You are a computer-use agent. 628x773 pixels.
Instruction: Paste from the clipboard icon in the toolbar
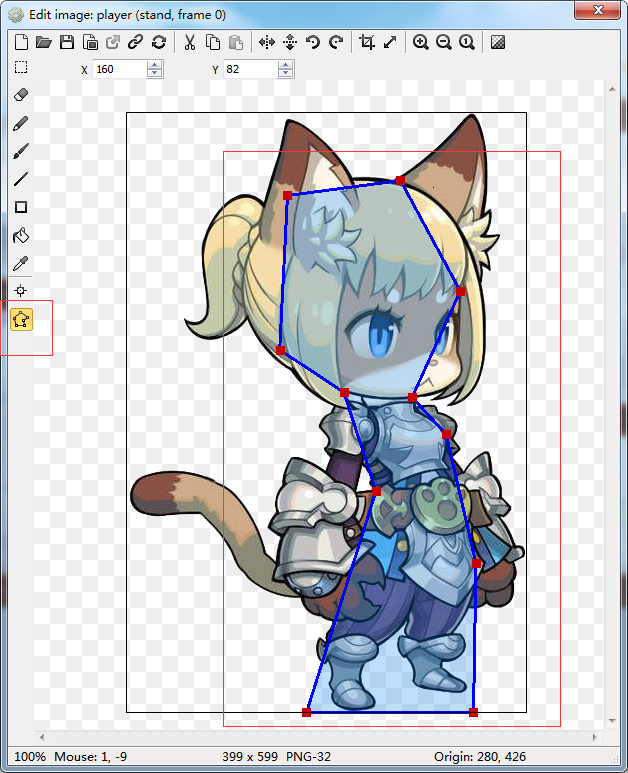point(236,42)
